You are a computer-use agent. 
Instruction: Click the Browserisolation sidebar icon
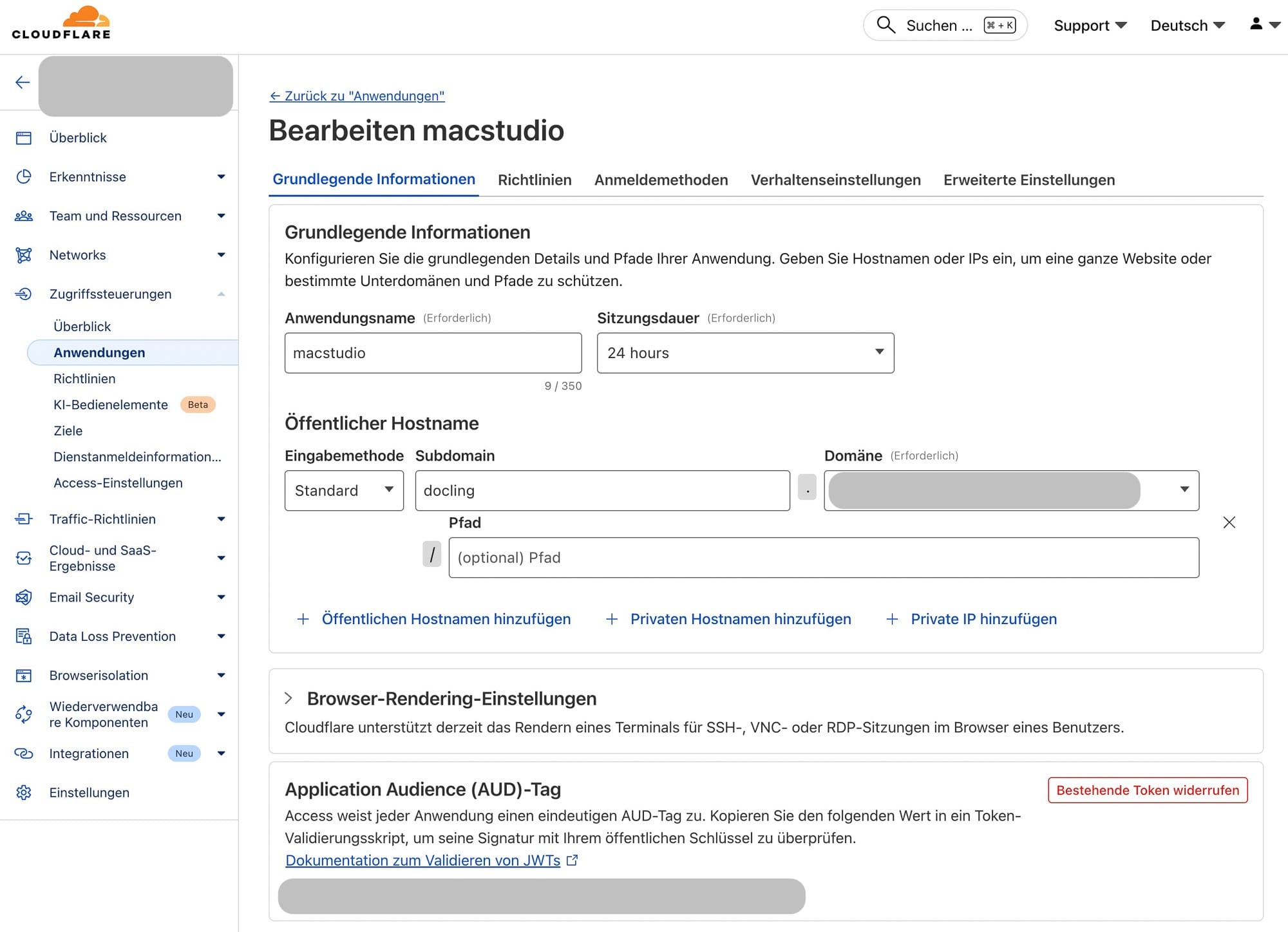(24, 676)
